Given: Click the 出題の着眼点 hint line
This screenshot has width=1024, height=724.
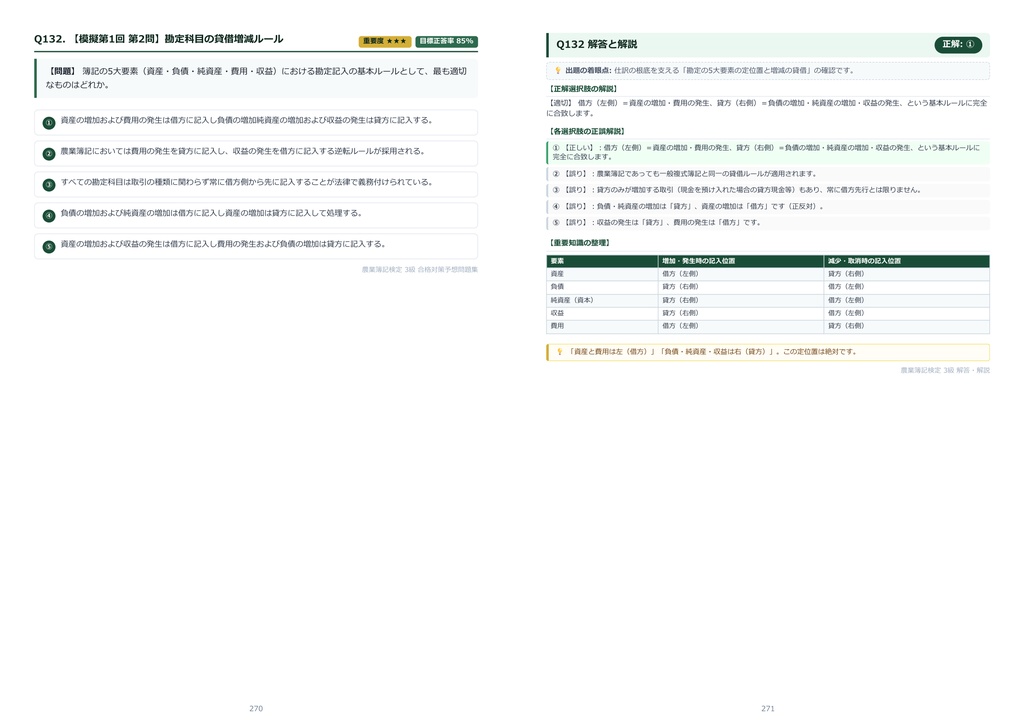Looking at the screenshot, I should tap(768, 71).
